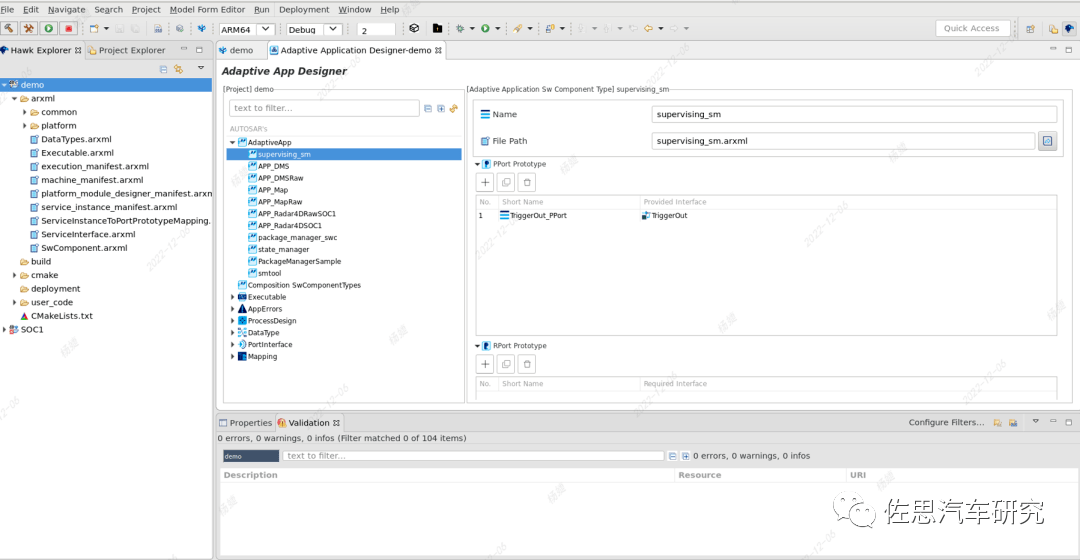Click Configure Filters in Validation panel
1080x560 pixels.
click(x=946, y=423)
